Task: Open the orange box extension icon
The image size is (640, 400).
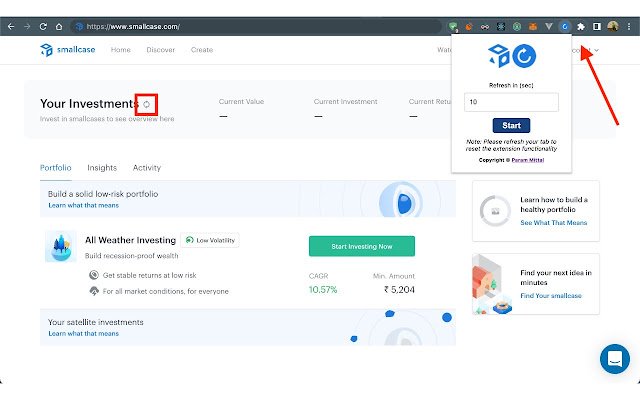Action: pyautogui.click(x=533, y=27)
